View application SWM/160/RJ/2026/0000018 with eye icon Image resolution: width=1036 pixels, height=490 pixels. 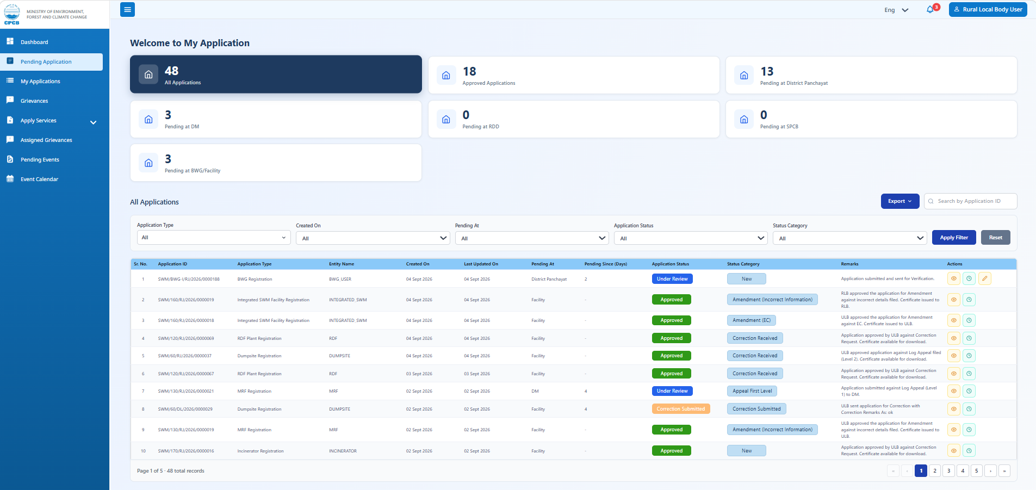(x=953, y=320)
